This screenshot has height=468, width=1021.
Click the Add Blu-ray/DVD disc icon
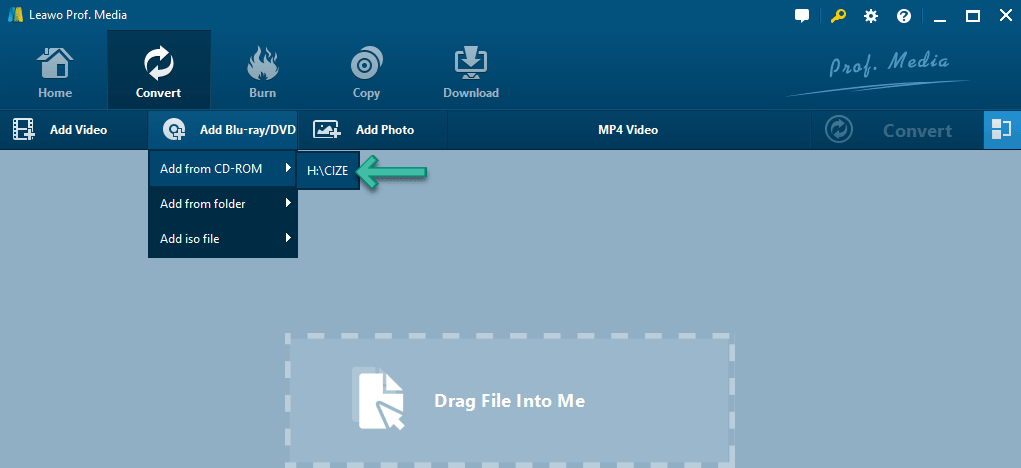click(174, 130)
